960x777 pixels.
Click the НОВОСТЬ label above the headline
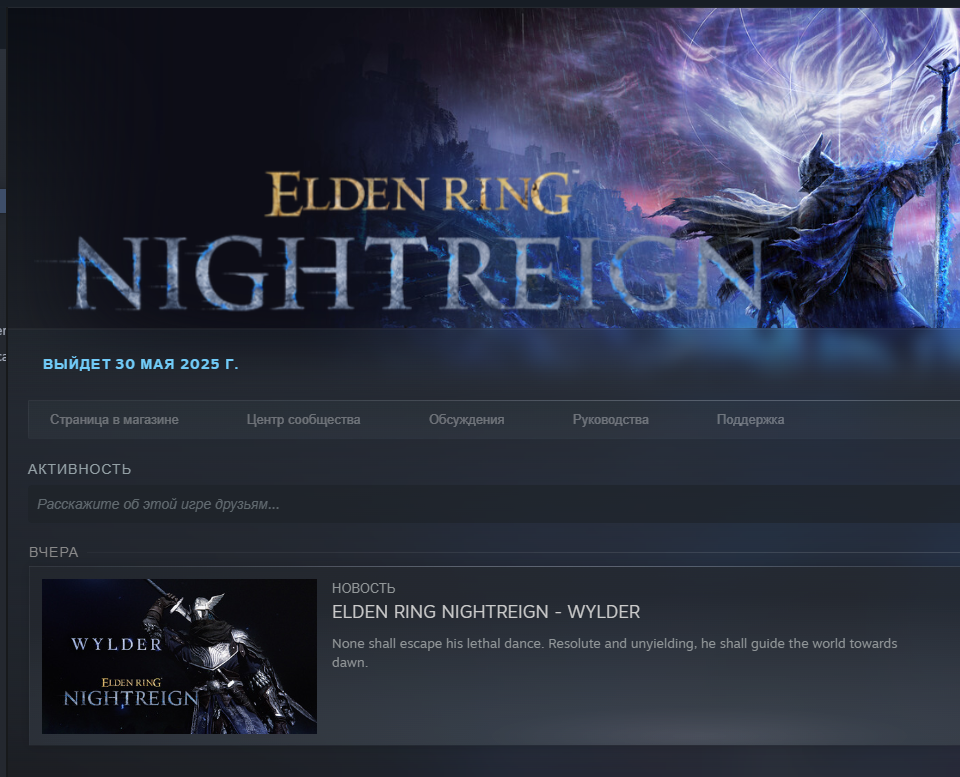pos(364,588)
